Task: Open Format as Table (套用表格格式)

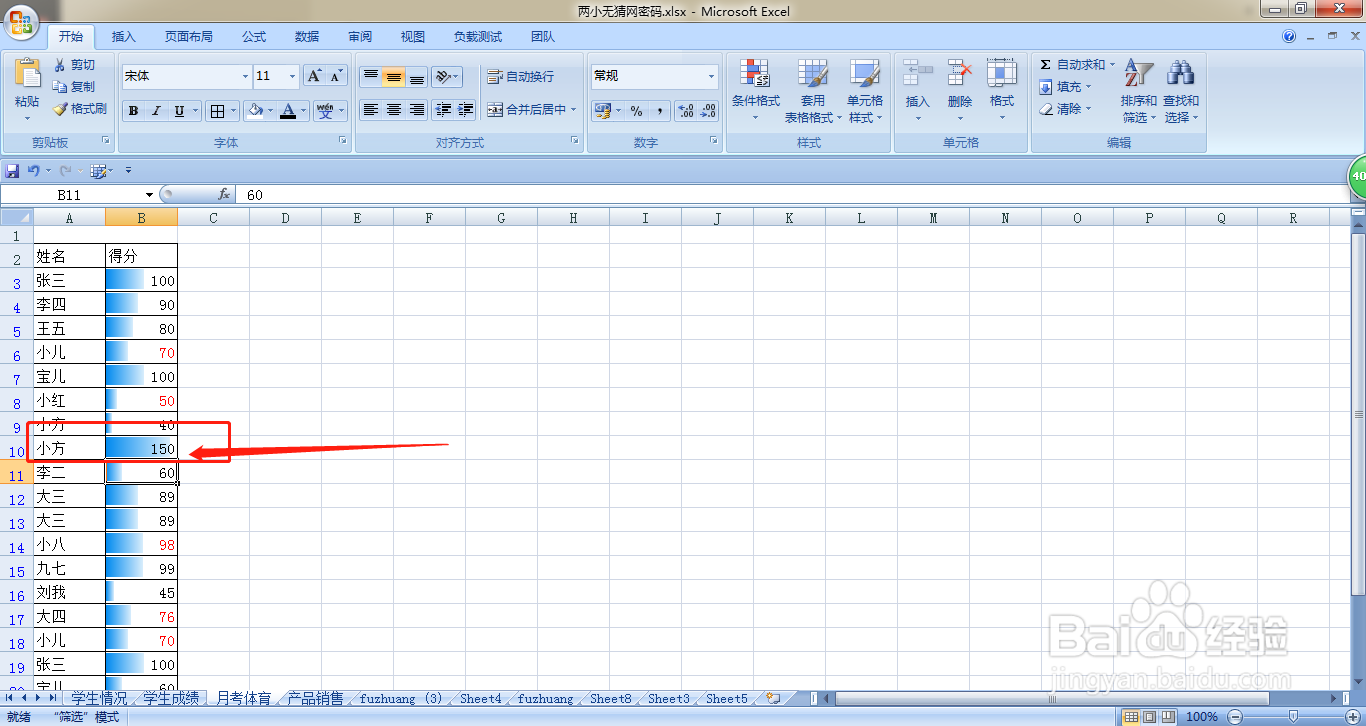Action: (812, 91)
